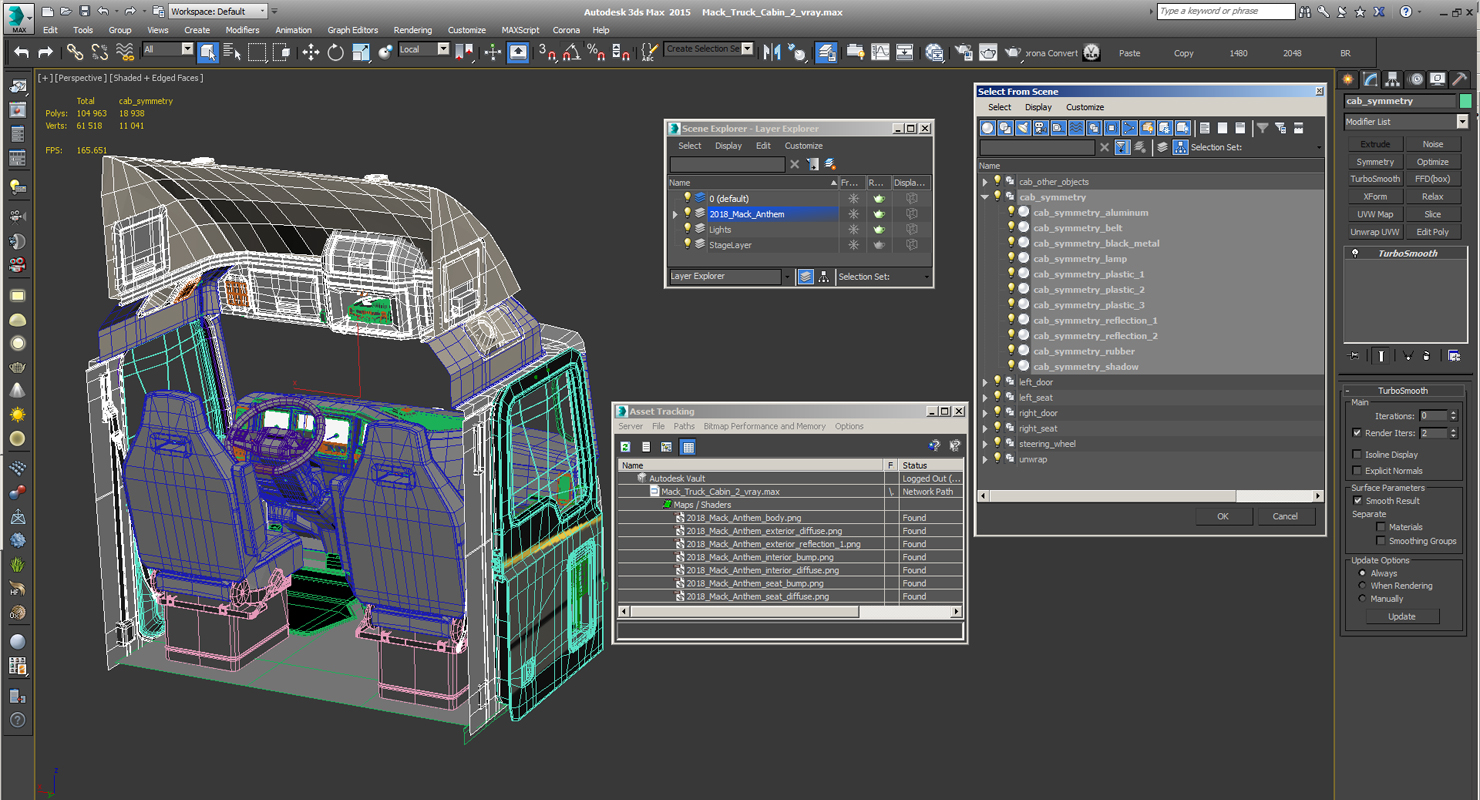1480x800 pixels.
Task: Click Table View icon in Asset Tracking
Action: pos(688,447)
